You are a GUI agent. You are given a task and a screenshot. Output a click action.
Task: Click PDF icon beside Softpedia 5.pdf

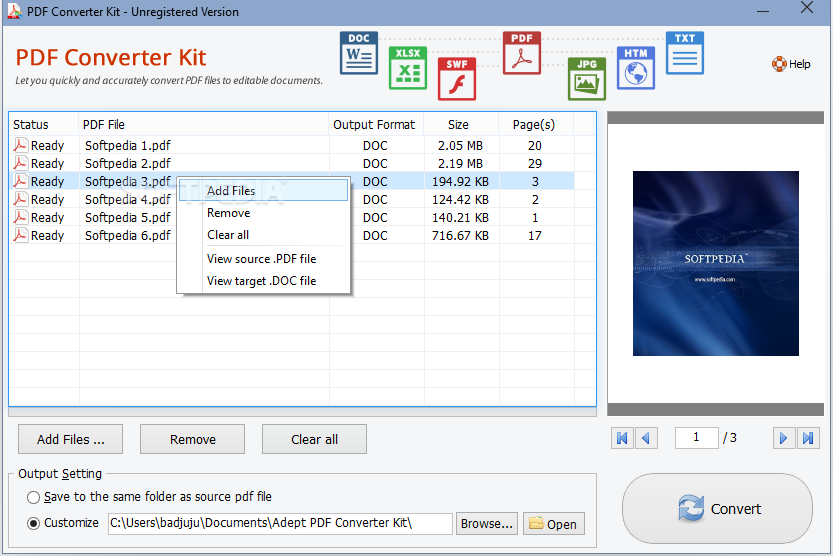click(20, 217)
